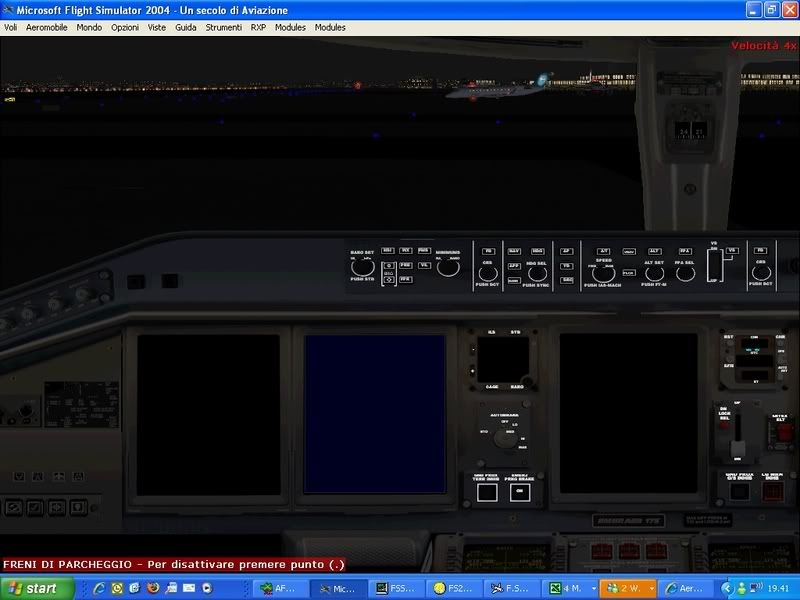Switch to the AF taskbar window
The width and height of the screenshot is (800, 600).
point(281,588)
